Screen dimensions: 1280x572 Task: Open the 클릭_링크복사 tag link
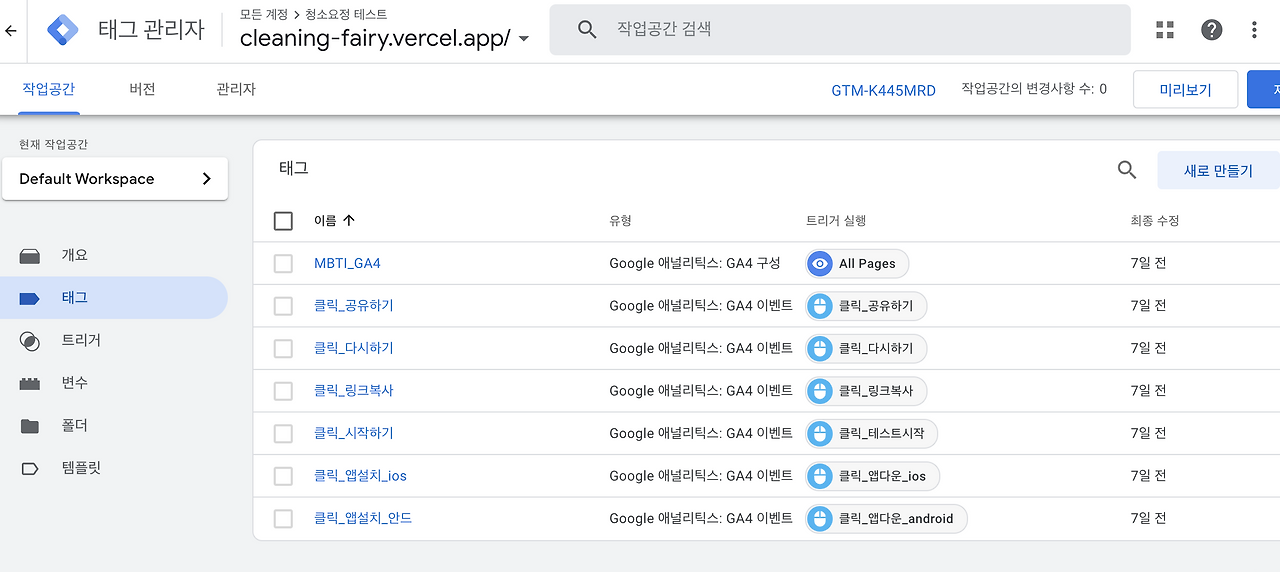[x=354, y=391]
